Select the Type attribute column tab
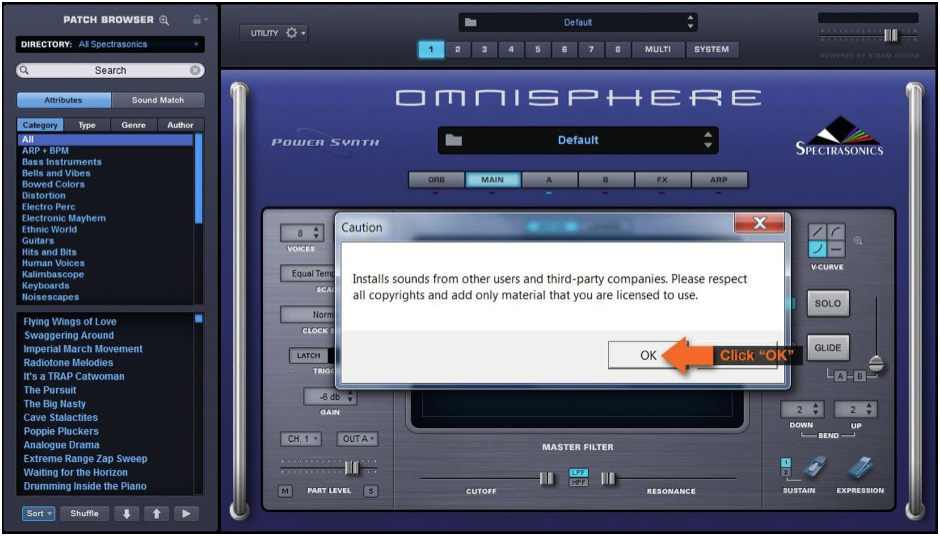 point(87,125)
